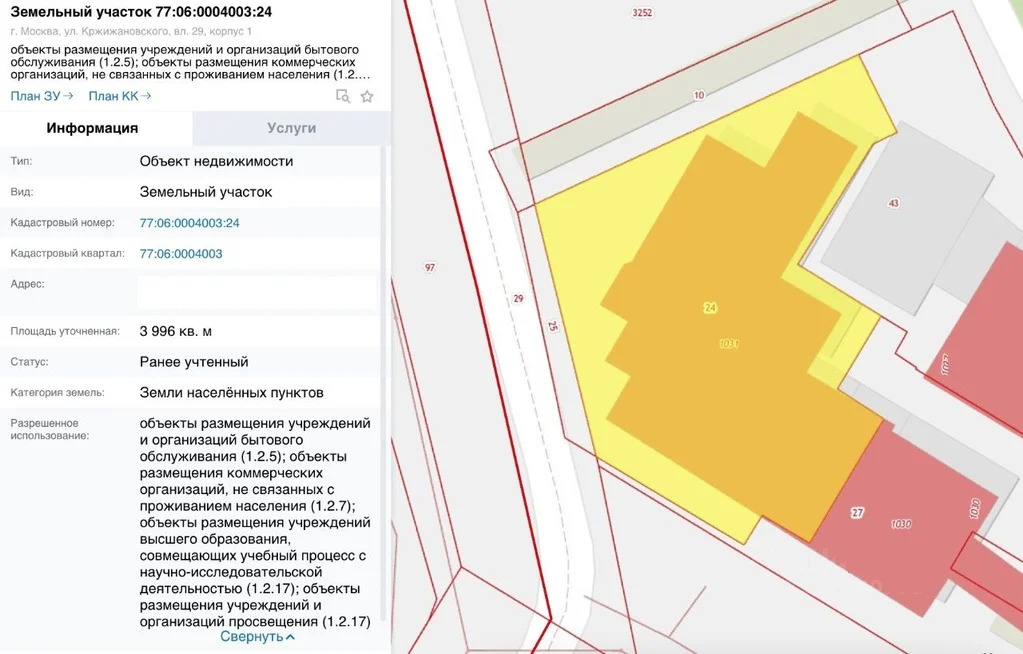1023x654 pixels.
Task: Click the empty Адрес field
Action: [x=257, y=292]
